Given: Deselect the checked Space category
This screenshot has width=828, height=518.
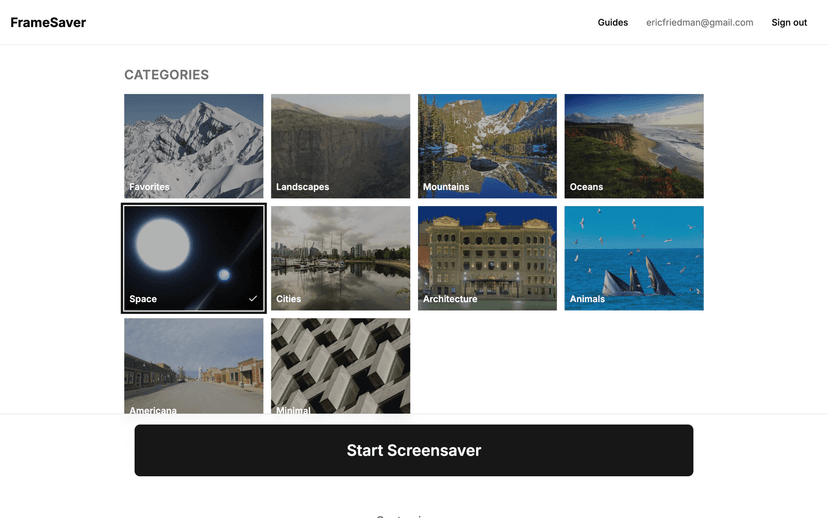Looking at the screenshot, I should point(193,258).
